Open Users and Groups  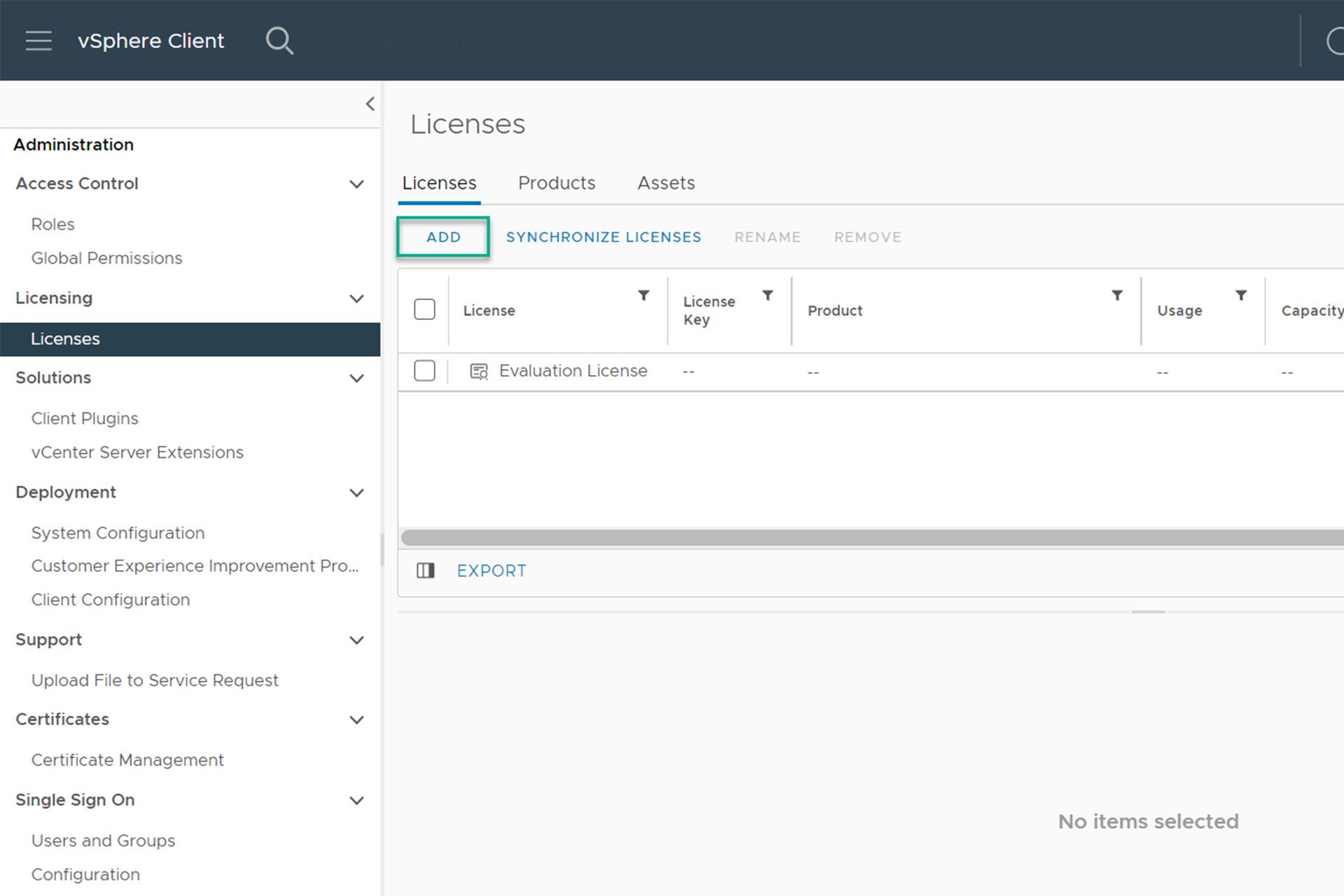(x=103, y=841)
